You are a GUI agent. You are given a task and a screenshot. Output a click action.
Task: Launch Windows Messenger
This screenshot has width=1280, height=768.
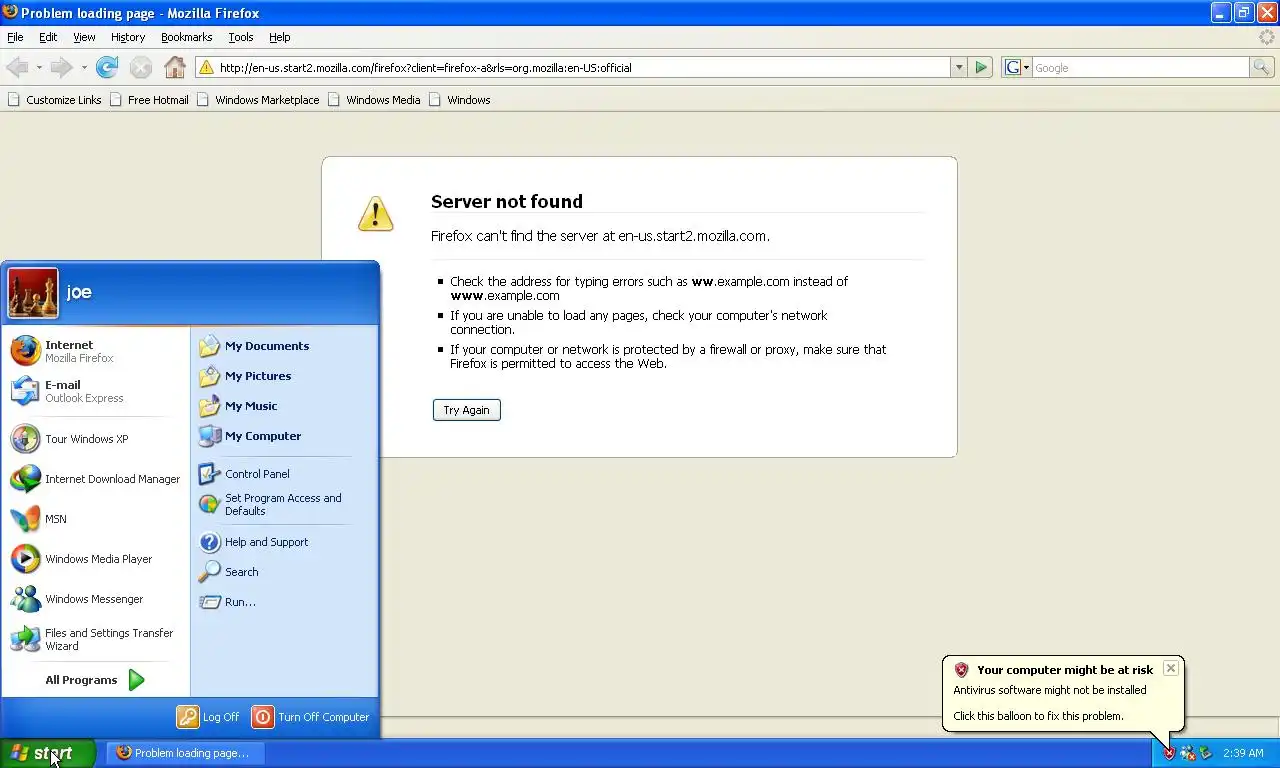point(95,599)
